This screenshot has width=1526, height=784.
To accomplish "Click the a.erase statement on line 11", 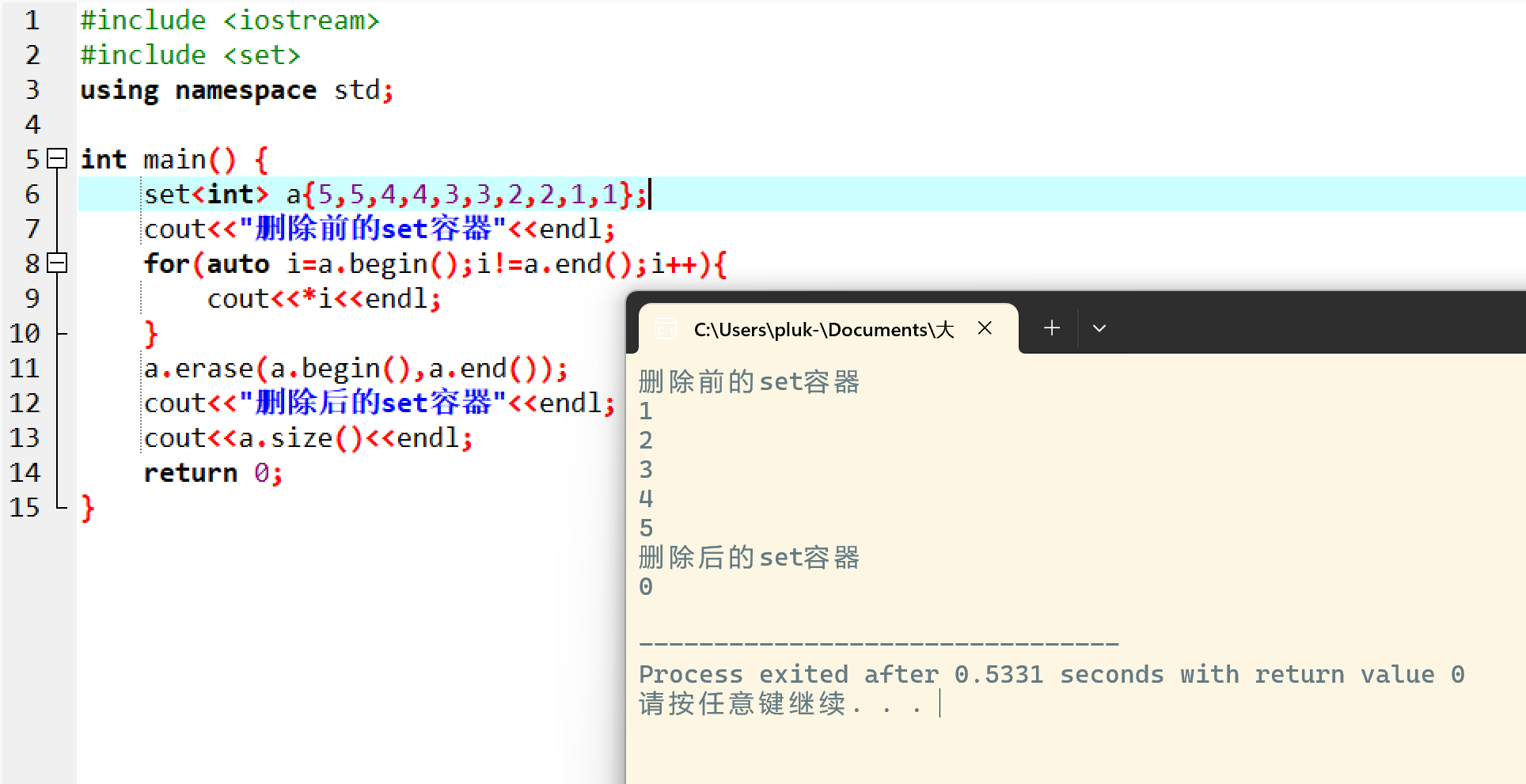I will (355, 367).
